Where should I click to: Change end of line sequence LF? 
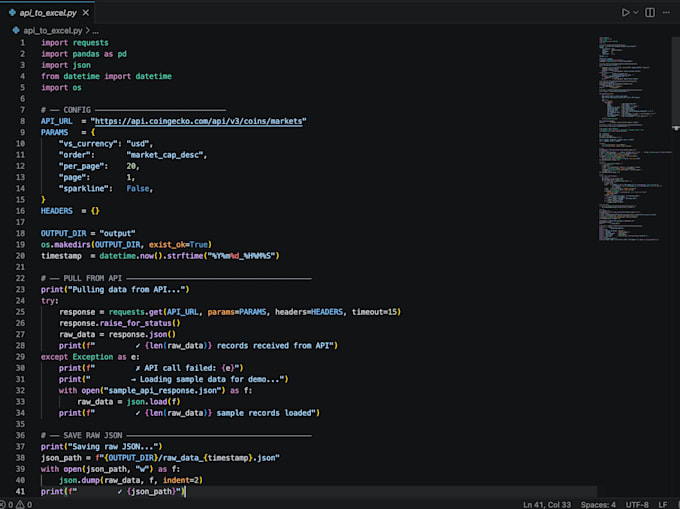pos(663,505)
